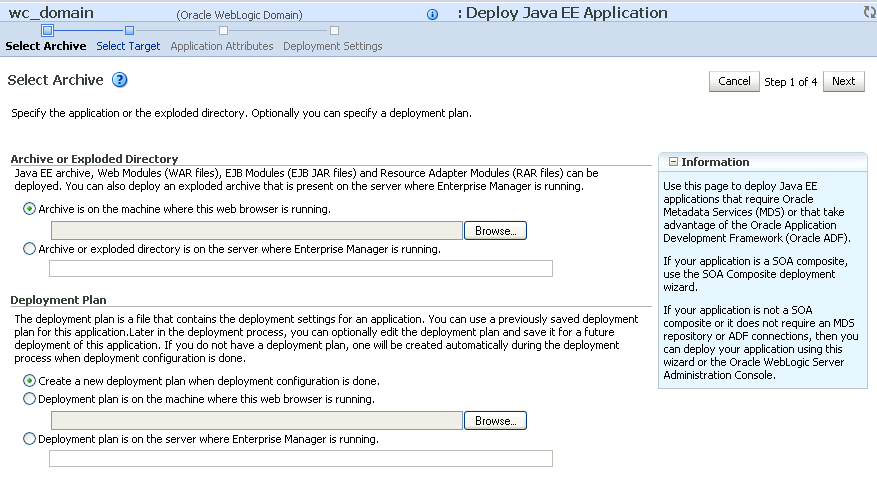Open the Select Archive help icon
The height and width of the screenshot is (481, 877).
point(120,80)
